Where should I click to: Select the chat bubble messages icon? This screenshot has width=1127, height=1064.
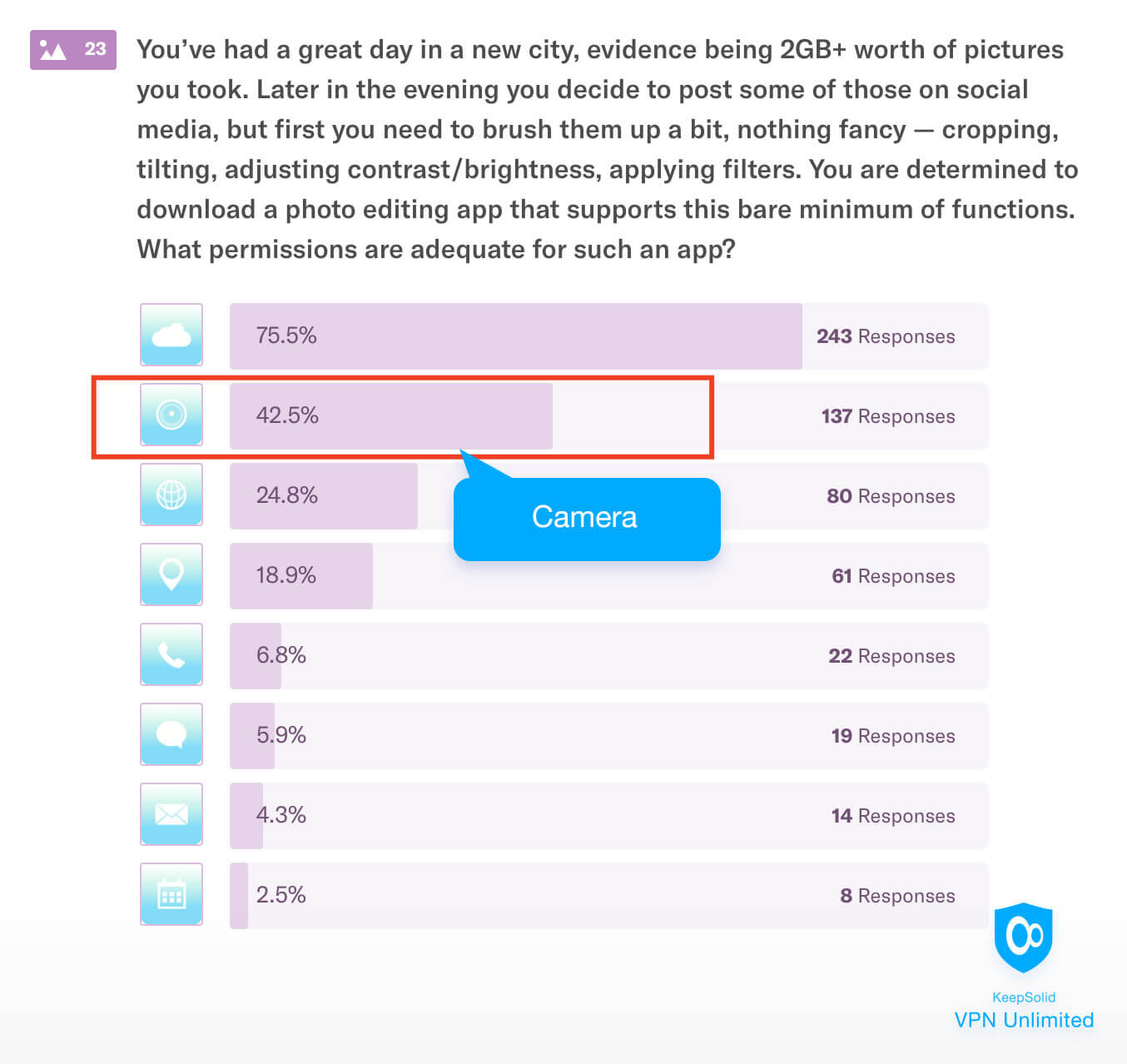[171, 734]
